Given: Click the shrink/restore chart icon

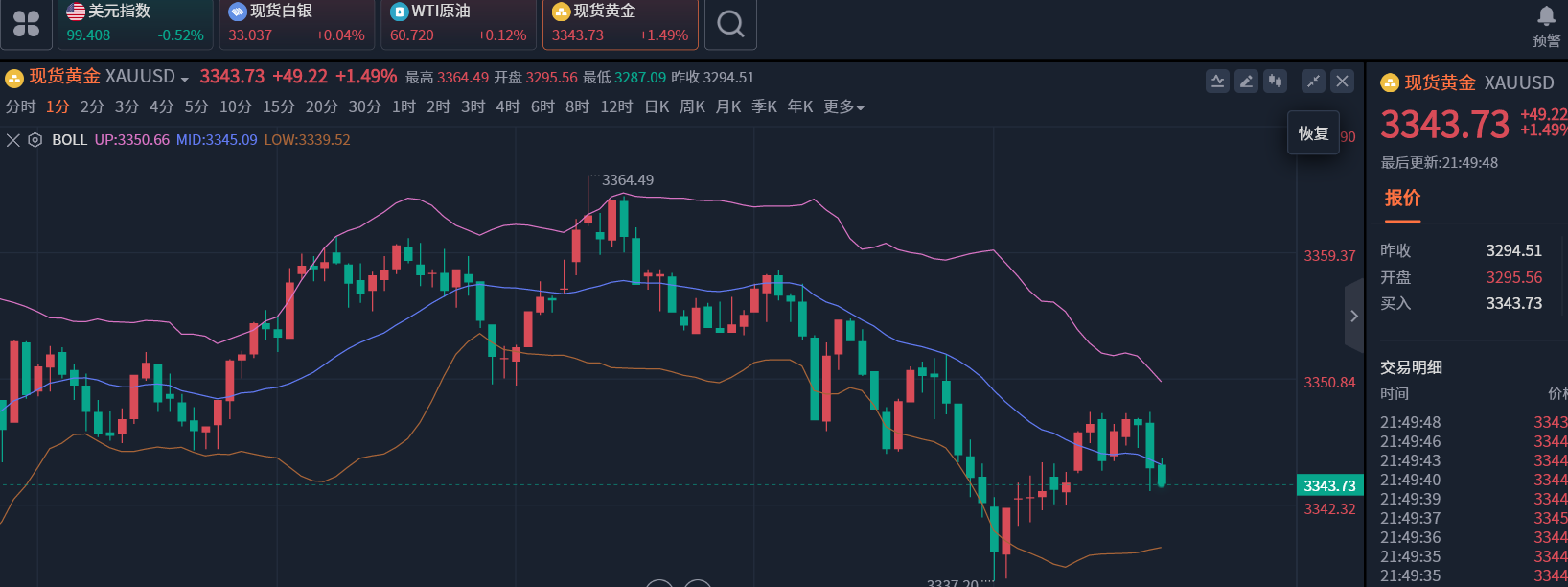Looking at the screenshot, I should [1313, 82].
